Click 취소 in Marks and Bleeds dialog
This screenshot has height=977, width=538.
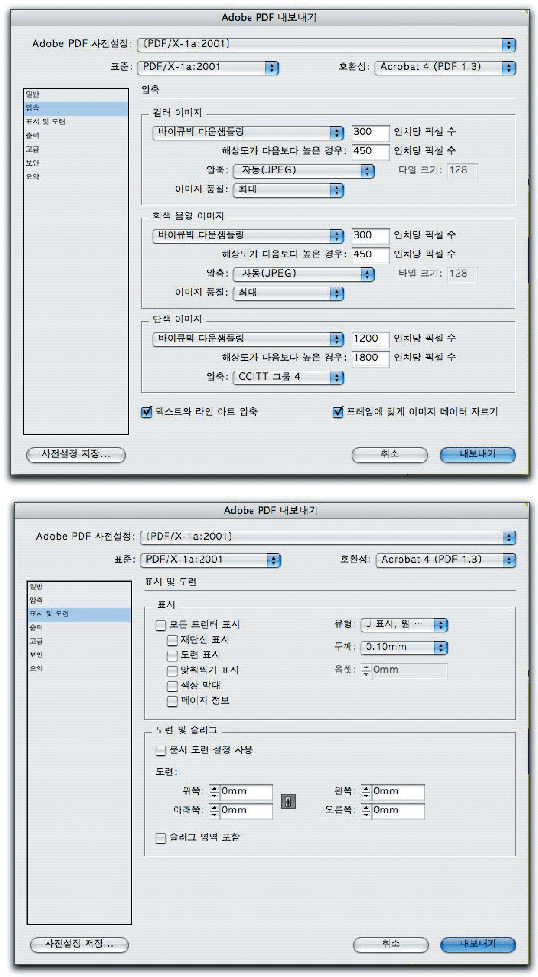pos(391,945)
